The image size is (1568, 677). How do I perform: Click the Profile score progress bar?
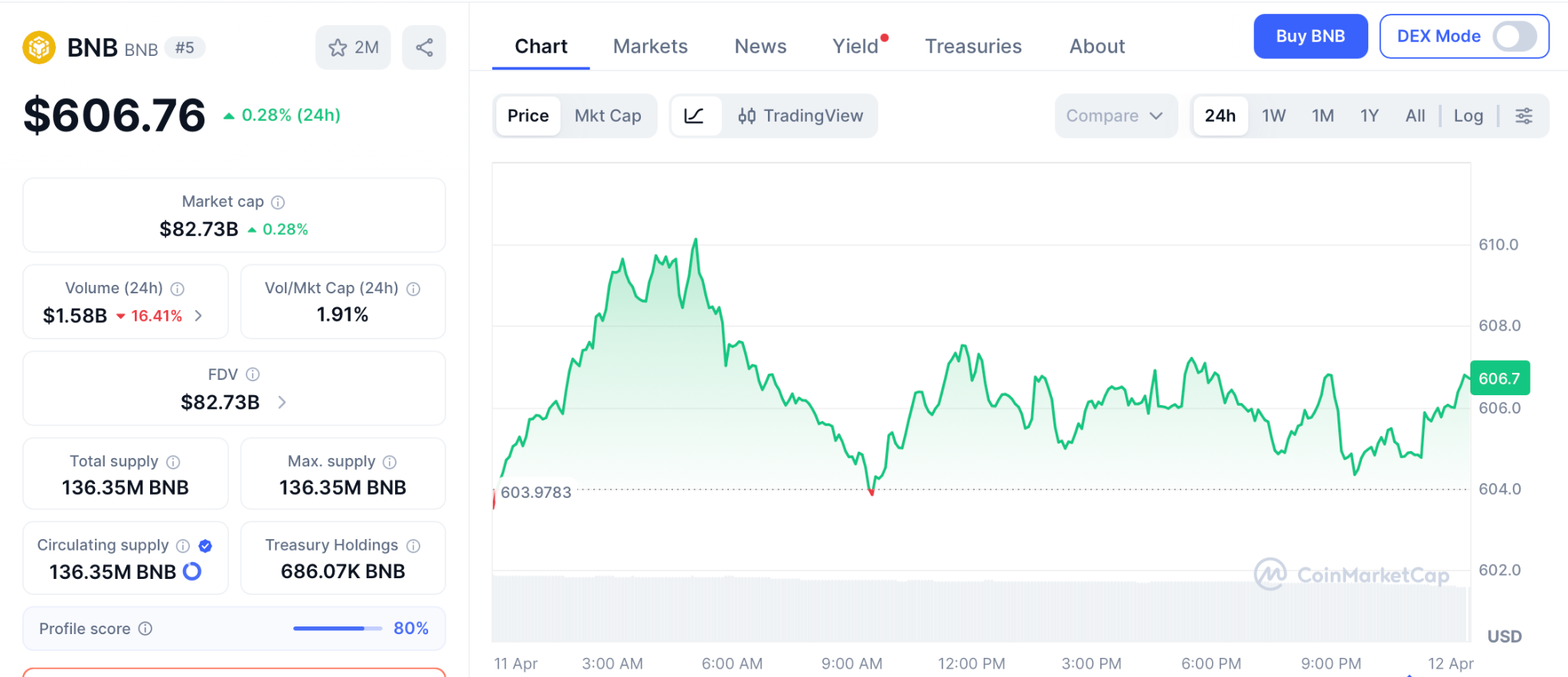click(x=337, y=629)
